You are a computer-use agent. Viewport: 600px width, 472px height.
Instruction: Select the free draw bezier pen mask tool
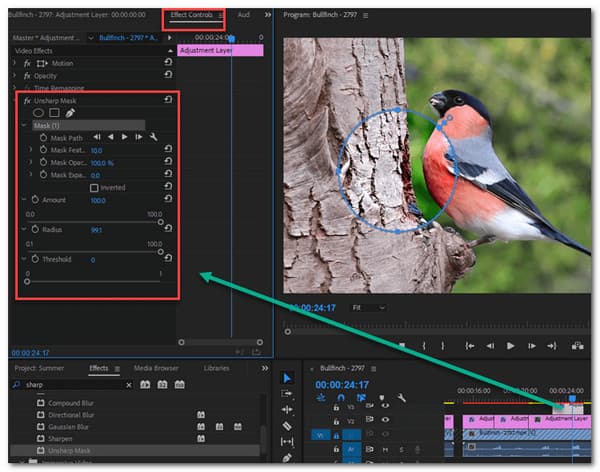click(x=70, y=113)
